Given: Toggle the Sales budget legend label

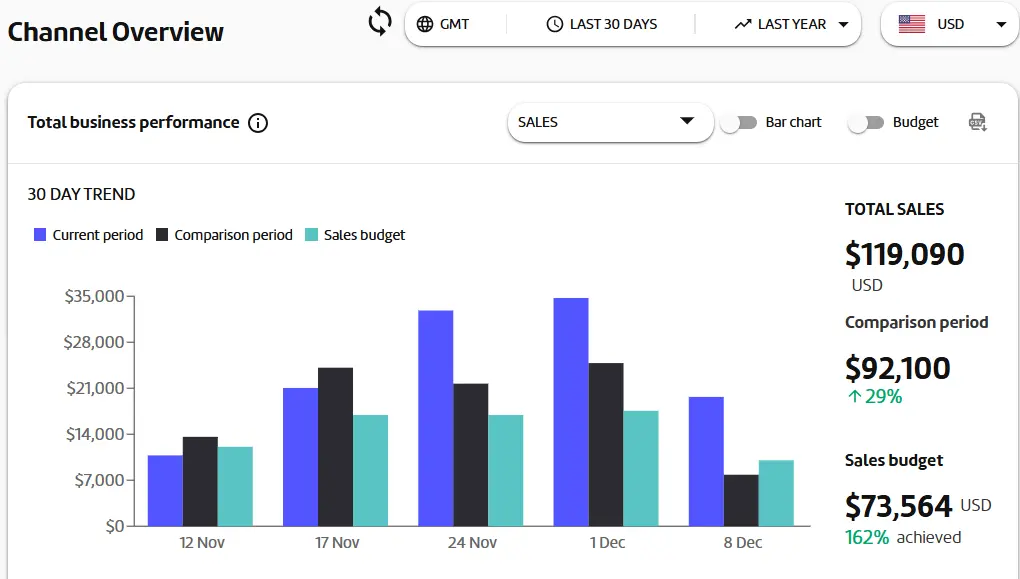Looking at the screenshot, I should coord(364,235).
